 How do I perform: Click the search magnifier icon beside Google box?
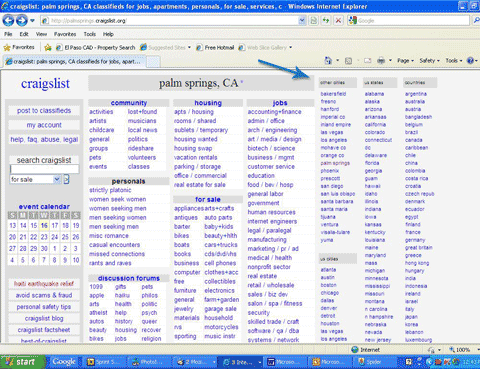[x=476, y=21]
